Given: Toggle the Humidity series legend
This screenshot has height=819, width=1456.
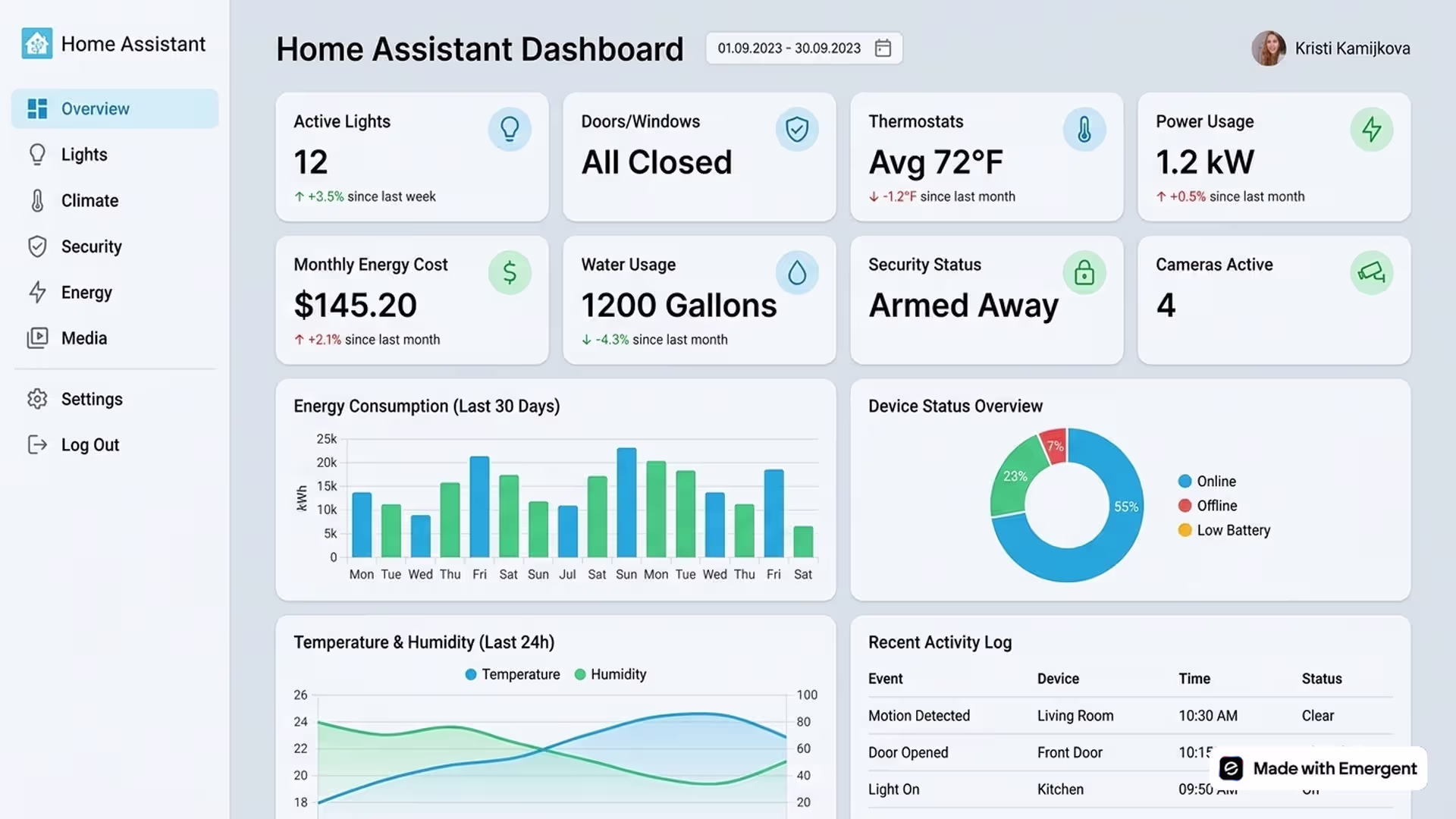Looking at the screenshot, I should 610,675.
